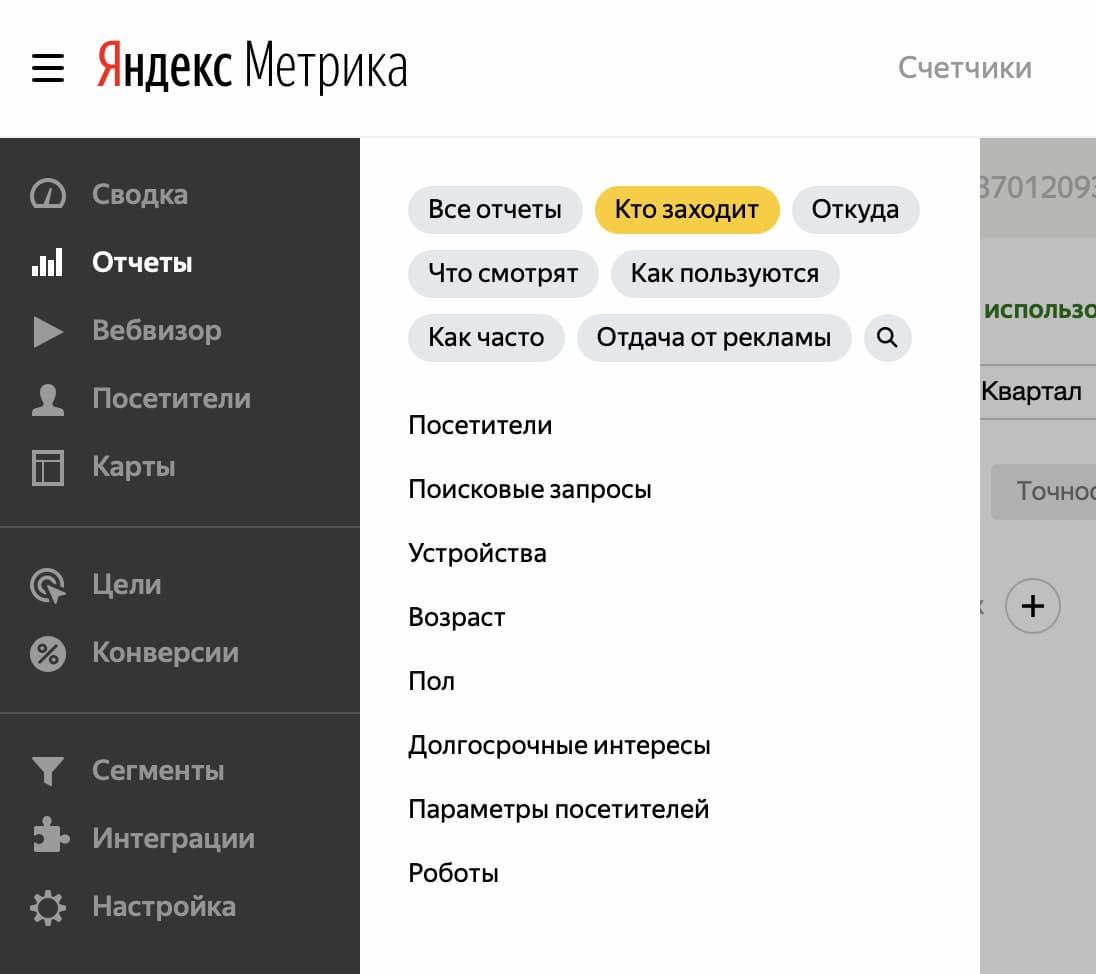Open Конверсии via the percent icon

(x=49, y=652)
